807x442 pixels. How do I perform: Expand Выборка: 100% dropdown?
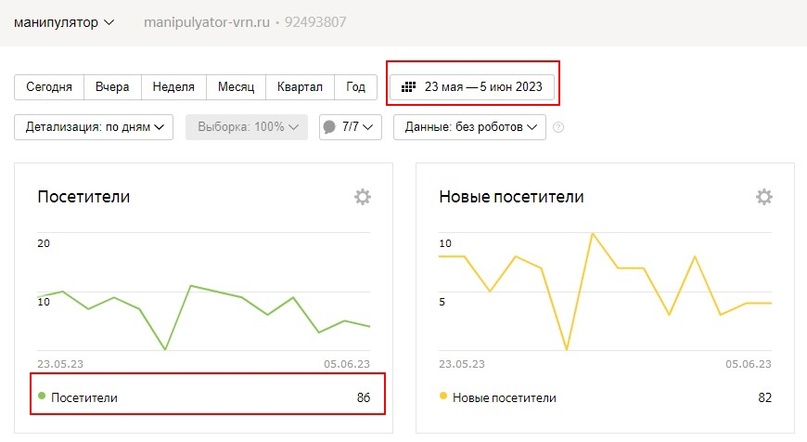247,127
